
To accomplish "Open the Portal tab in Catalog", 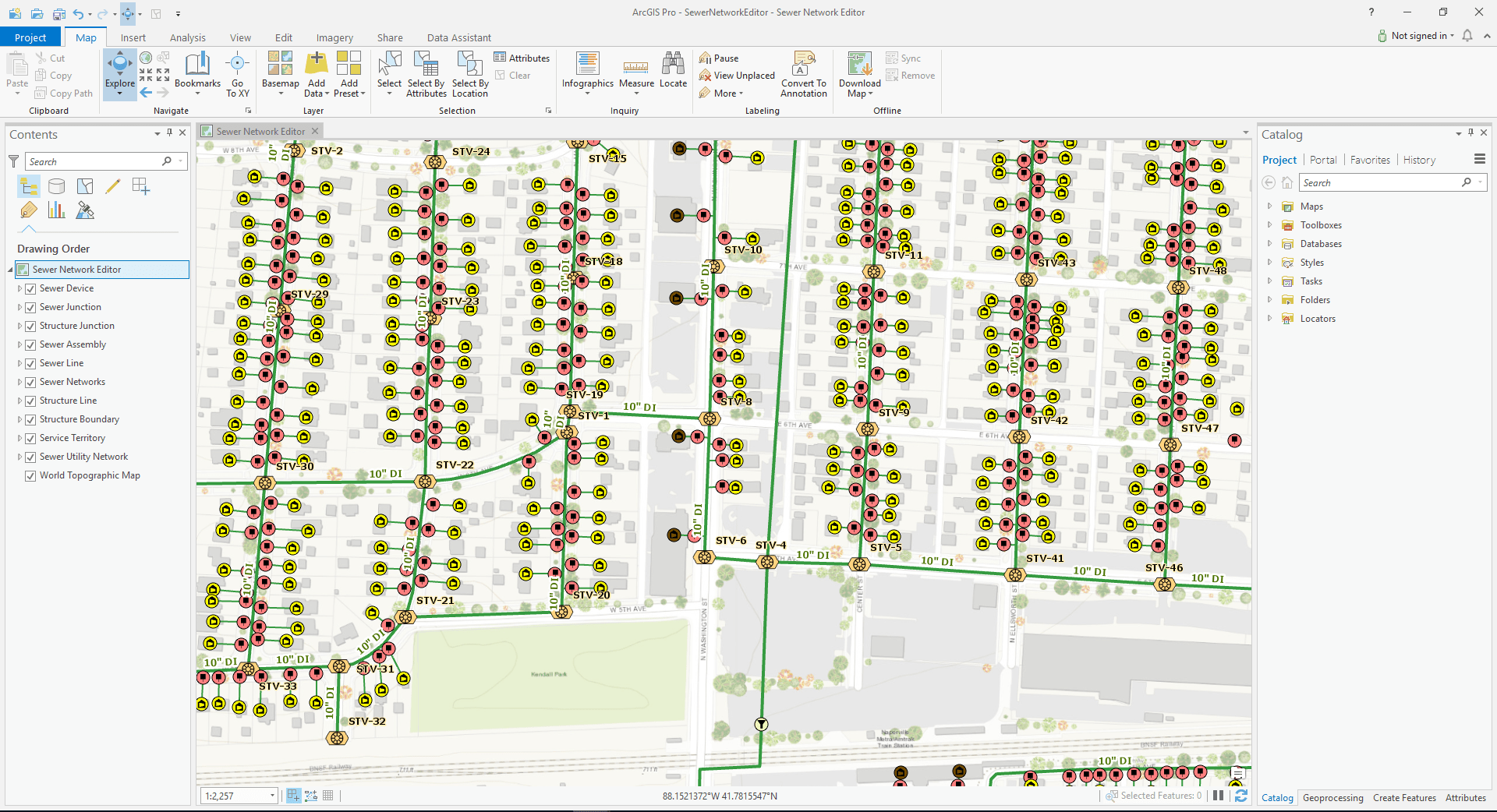I will [1323, 160].
